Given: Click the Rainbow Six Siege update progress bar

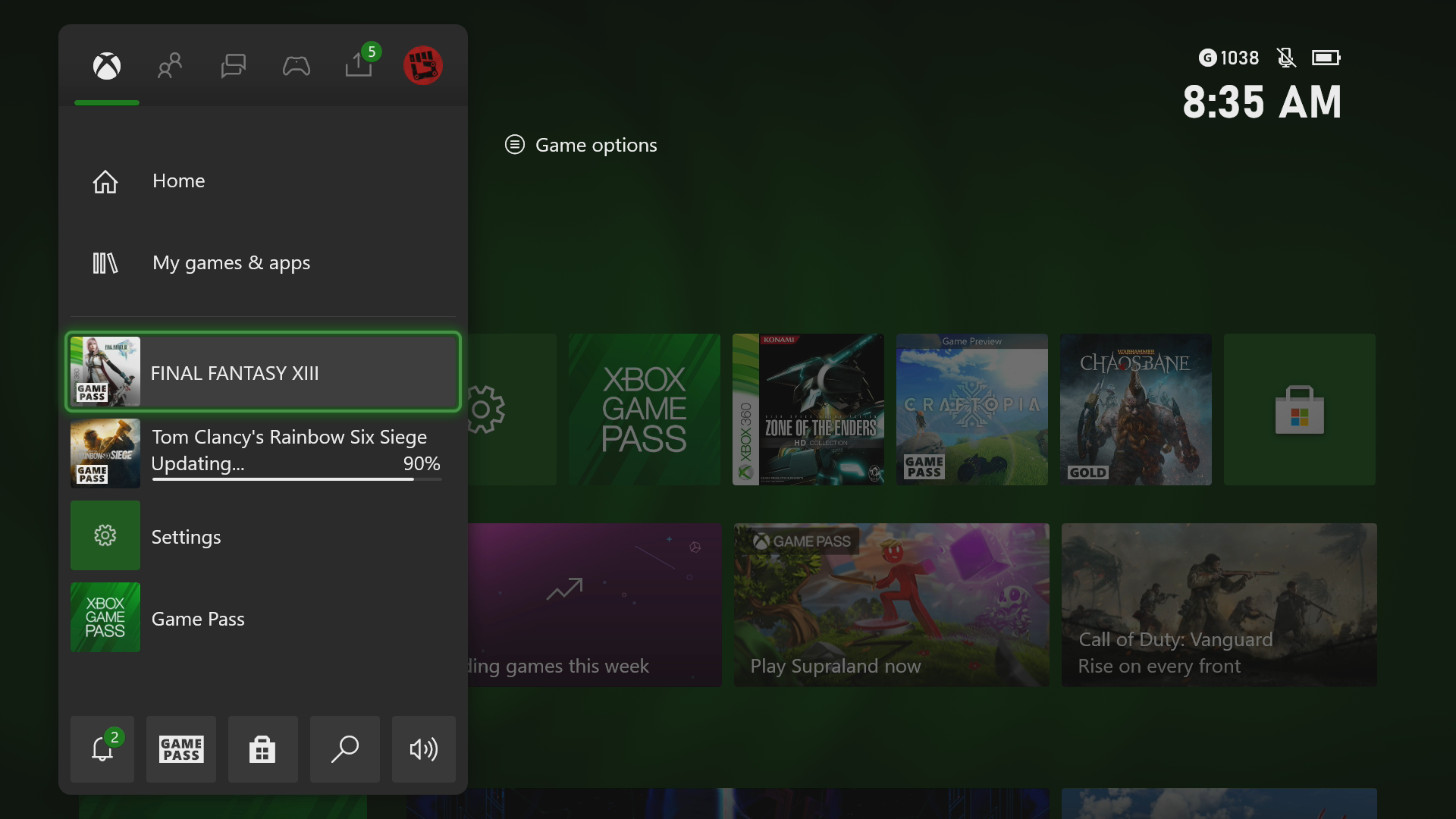Looking at the screenshot, I should tap(297, 479).
